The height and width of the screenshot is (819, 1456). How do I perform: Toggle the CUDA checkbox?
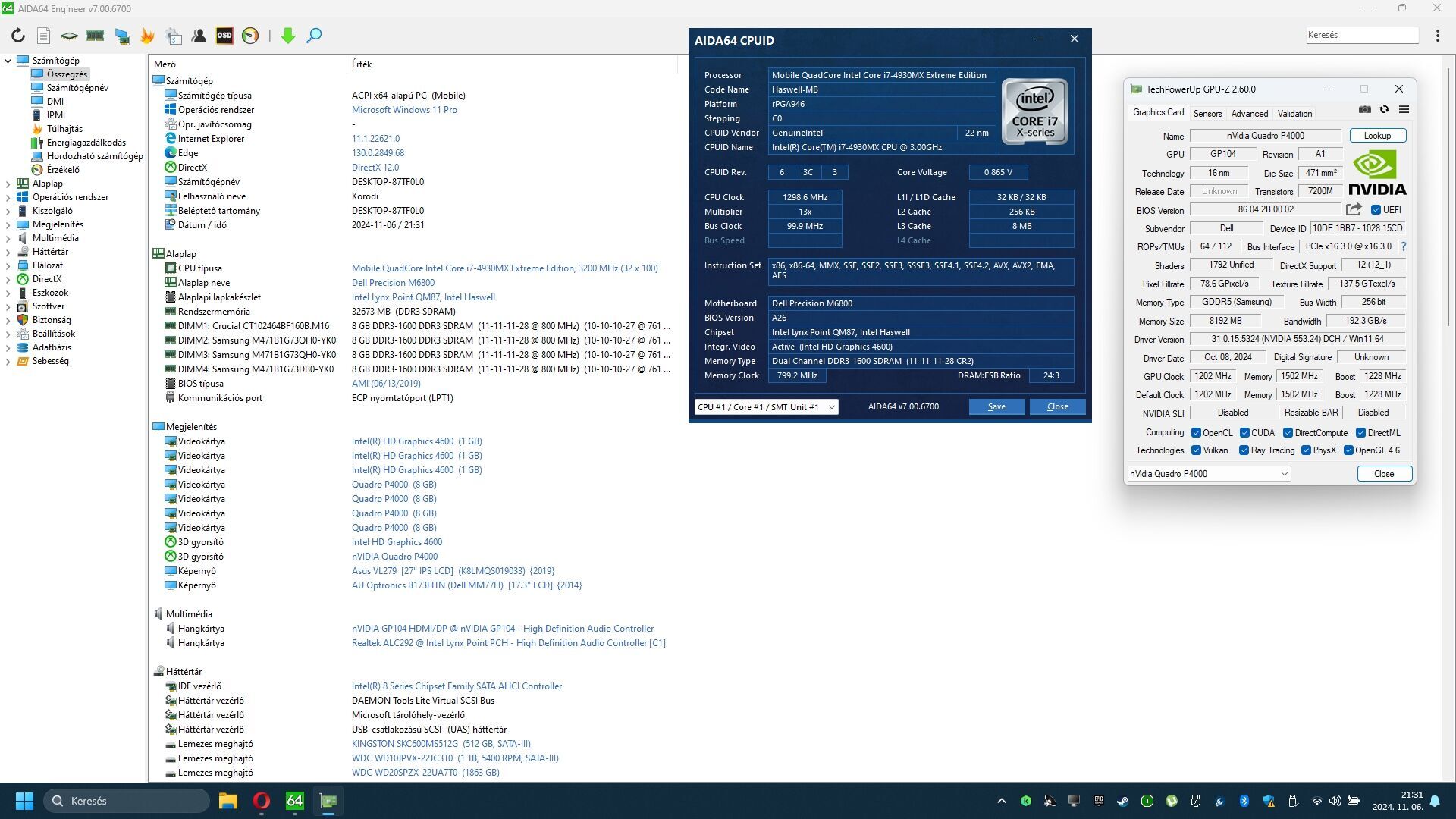click(x=1244, y=433)
